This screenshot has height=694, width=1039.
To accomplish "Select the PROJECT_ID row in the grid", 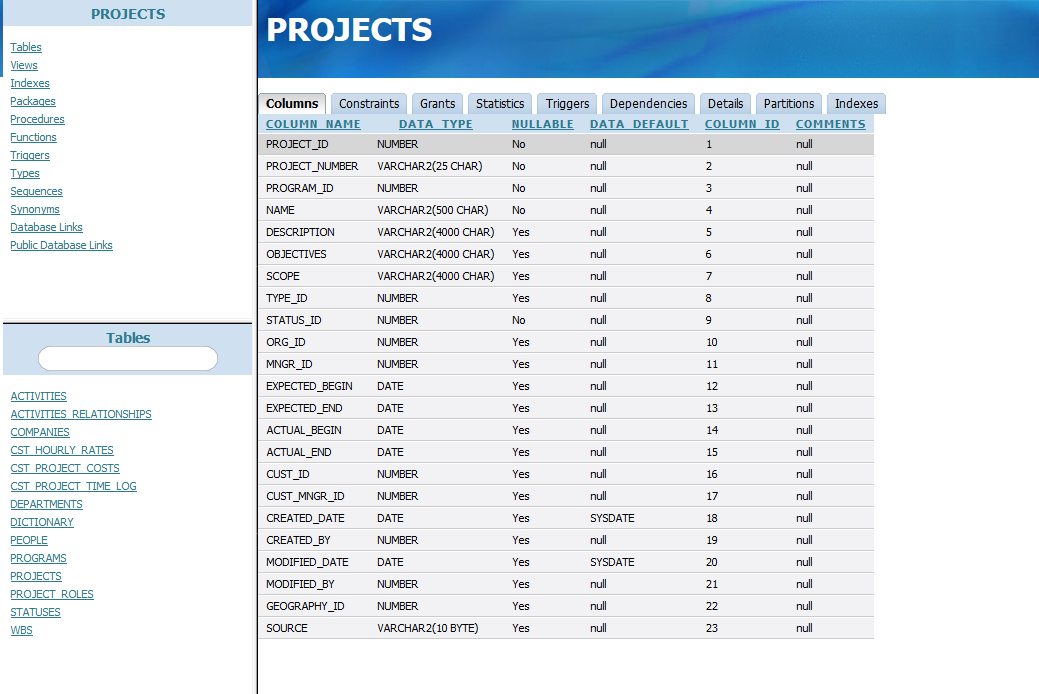I will click(297, 144).
